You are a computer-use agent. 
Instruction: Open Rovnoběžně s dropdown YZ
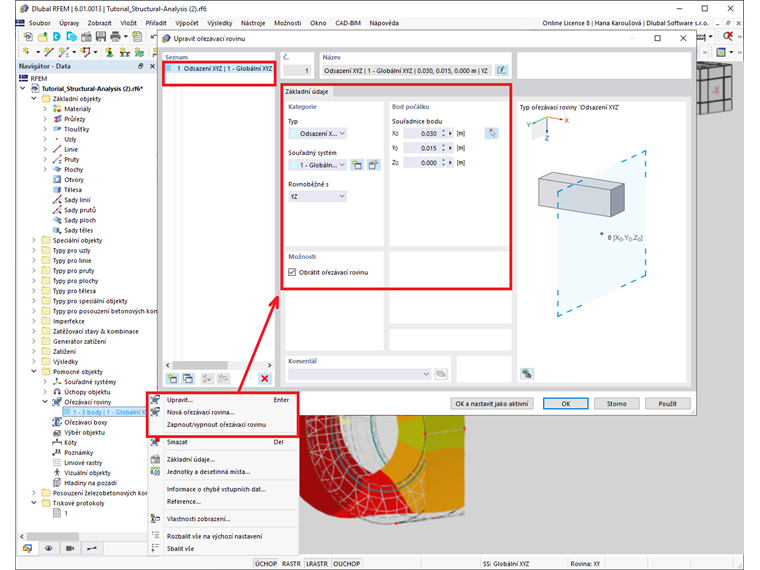click(x=317, y=196)
